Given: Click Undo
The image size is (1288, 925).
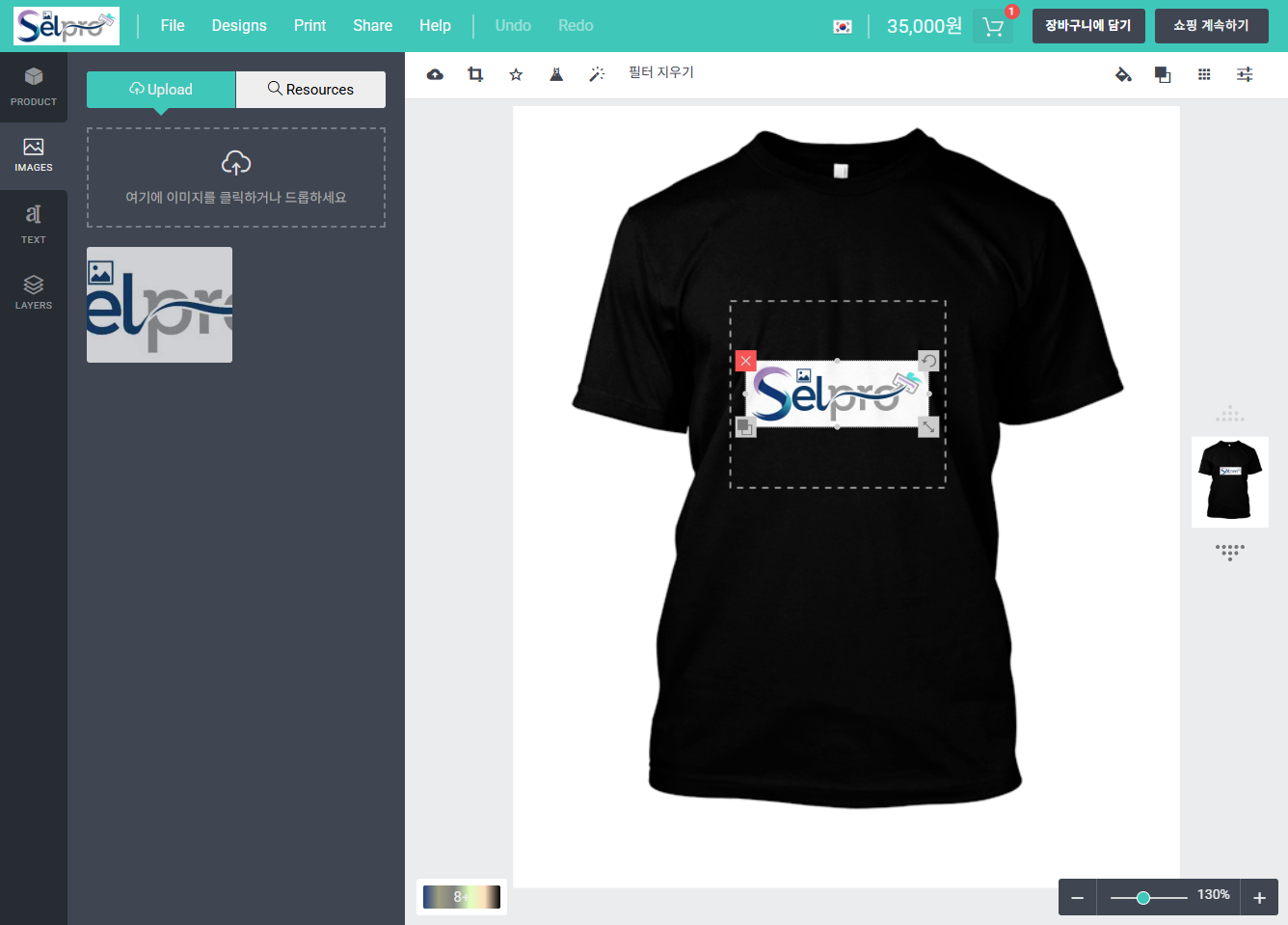Looking at the screenshot, I should [513, 26].
